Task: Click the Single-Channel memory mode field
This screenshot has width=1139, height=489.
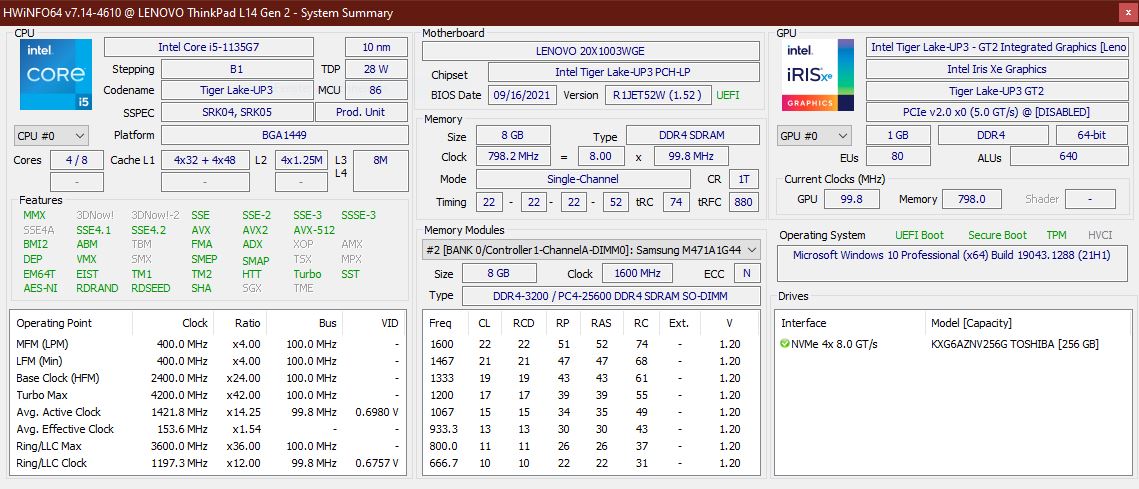Action: point(582,179)
